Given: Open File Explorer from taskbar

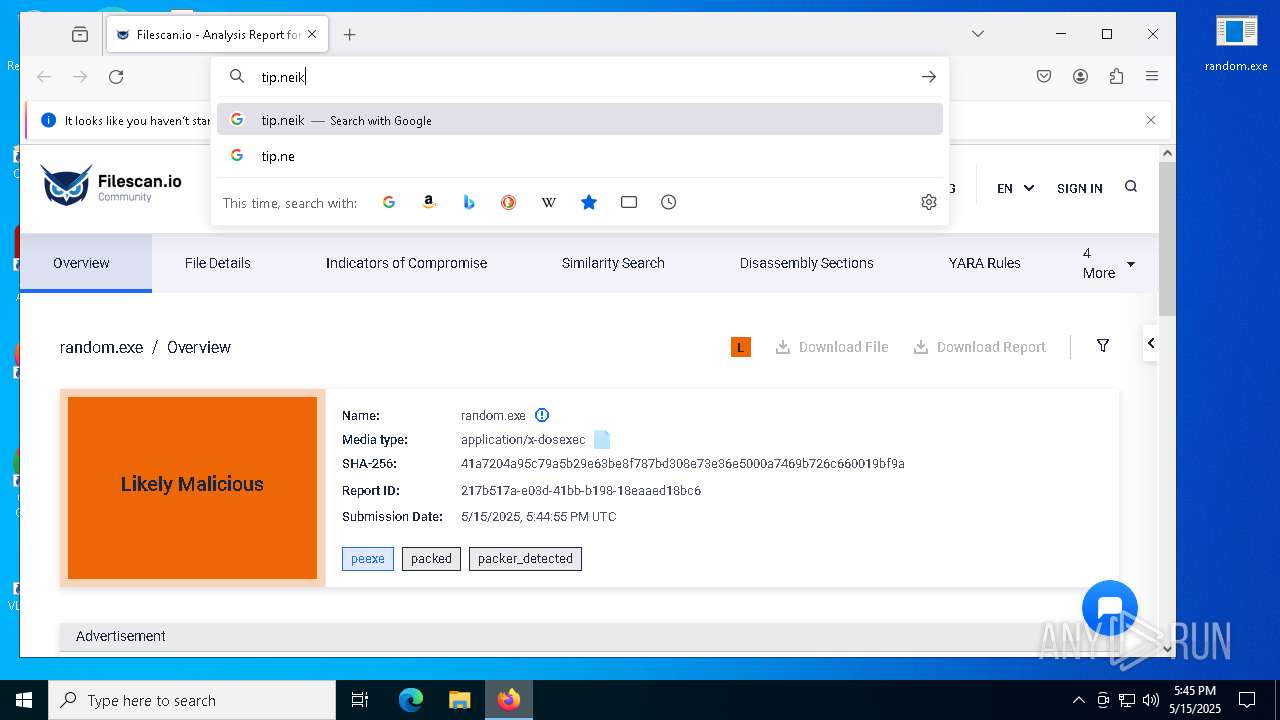Looking at the screenshot, I should (459, 700).
